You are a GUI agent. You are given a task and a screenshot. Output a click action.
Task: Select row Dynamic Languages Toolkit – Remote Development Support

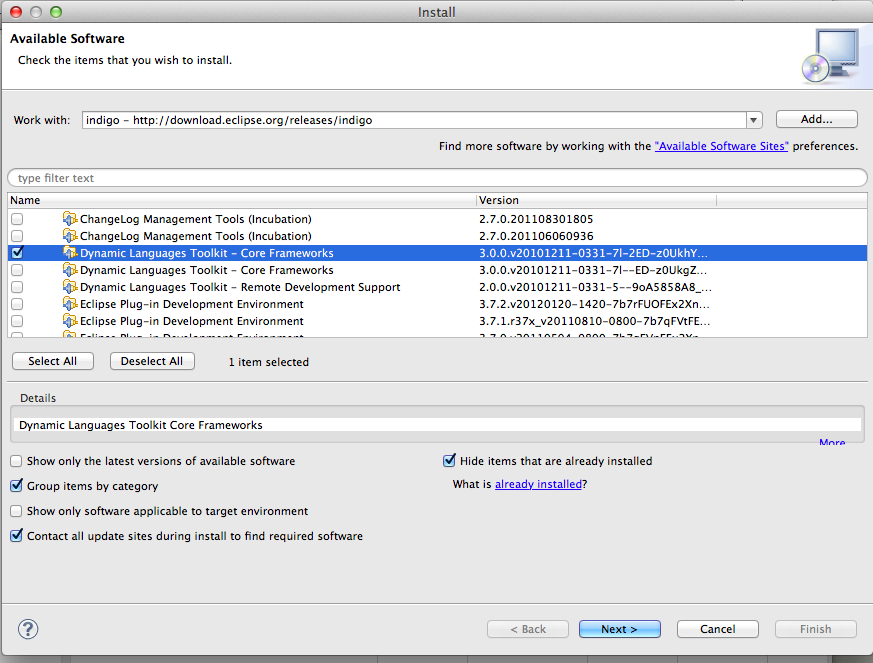(x=240, y=287)
